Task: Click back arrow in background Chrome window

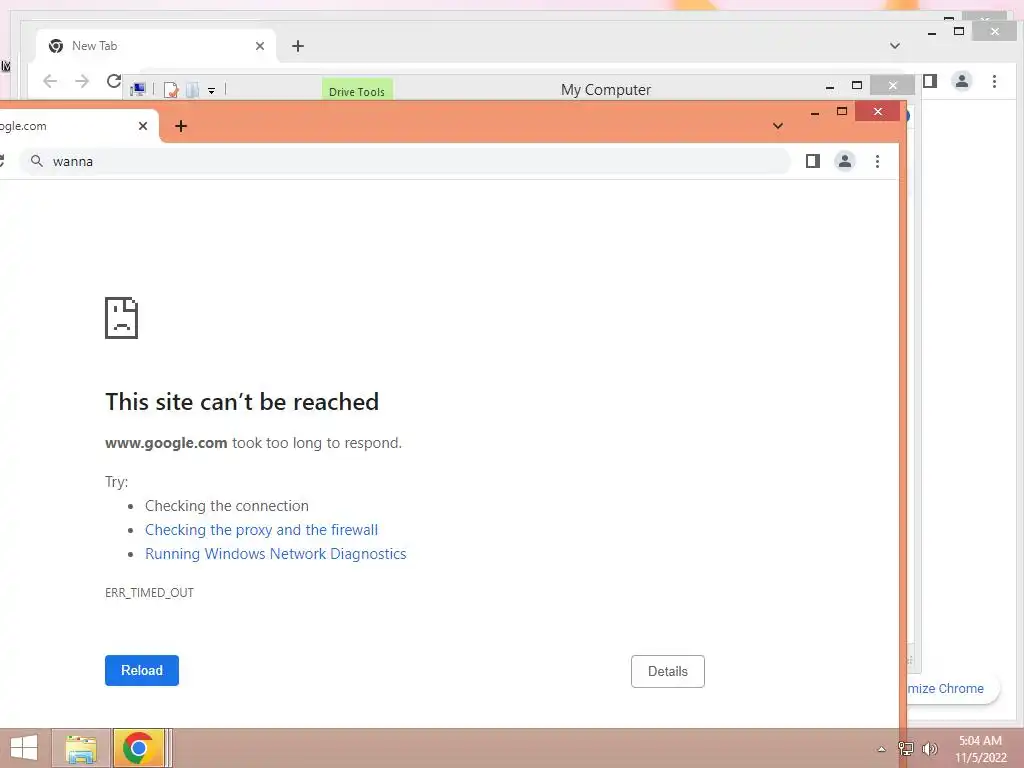Action: click(x=50, y=81)
